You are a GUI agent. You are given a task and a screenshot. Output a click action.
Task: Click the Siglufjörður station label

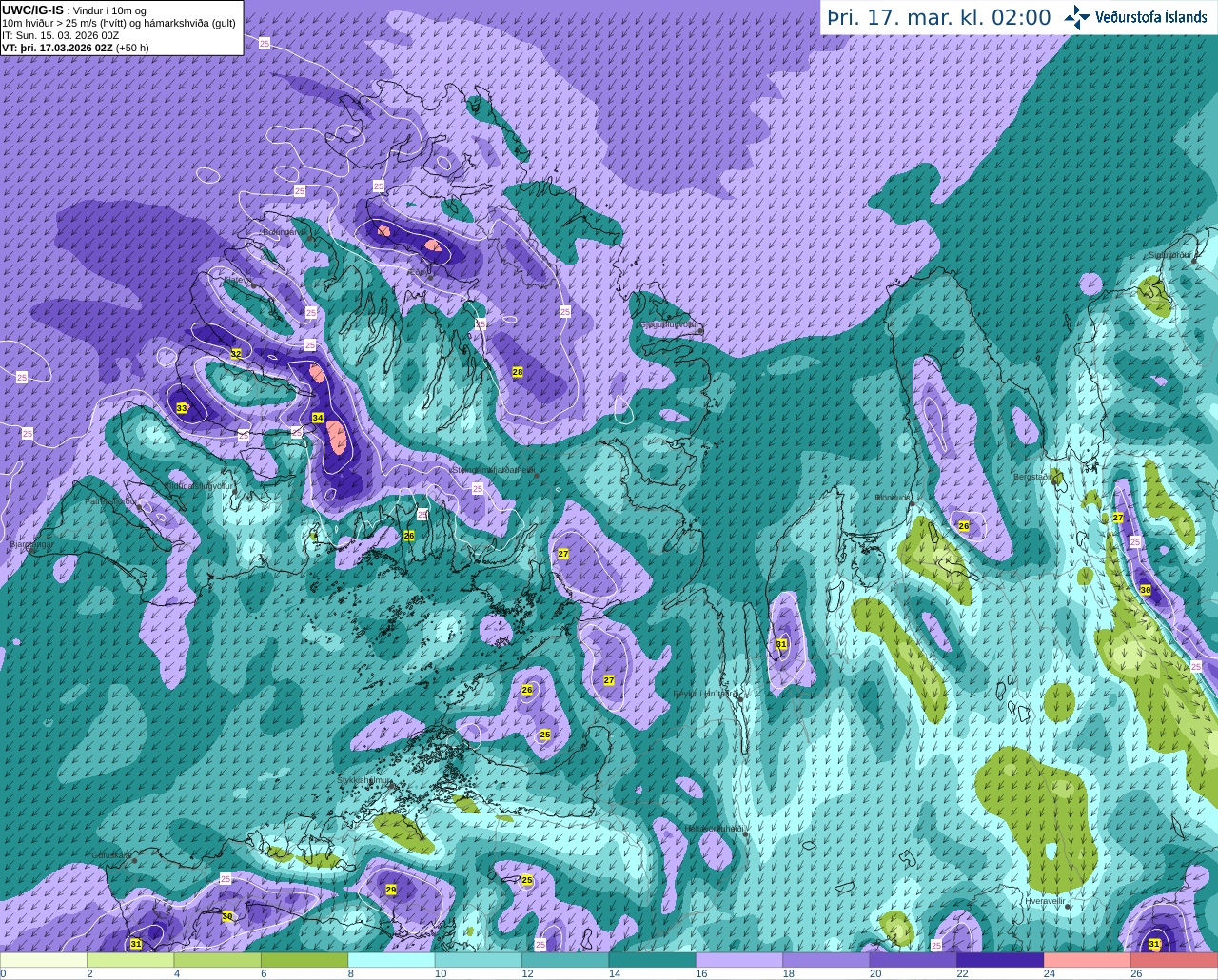pos(1170,255)
